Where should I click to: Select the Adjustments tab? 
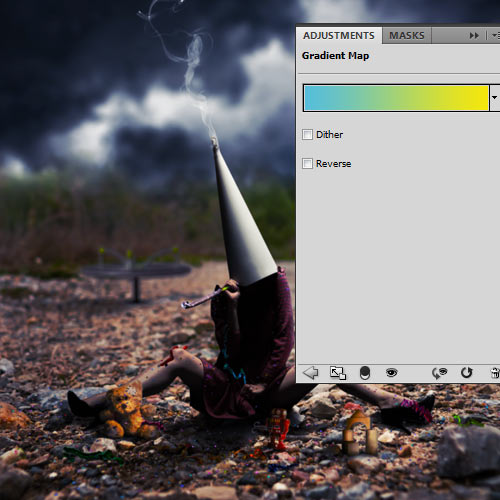pos(339,35)
